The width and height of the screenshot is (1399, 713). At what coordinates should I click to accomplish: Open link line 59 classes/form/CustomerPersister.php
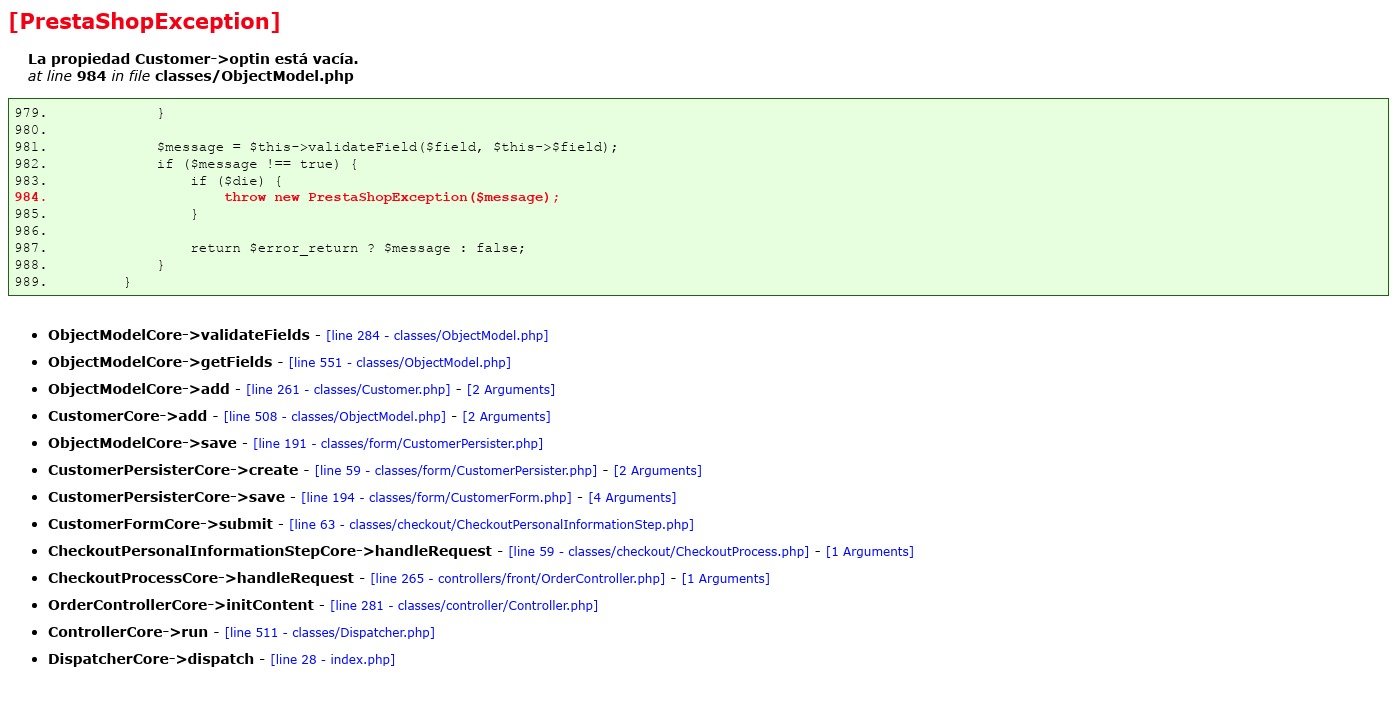tap(456, 471)
